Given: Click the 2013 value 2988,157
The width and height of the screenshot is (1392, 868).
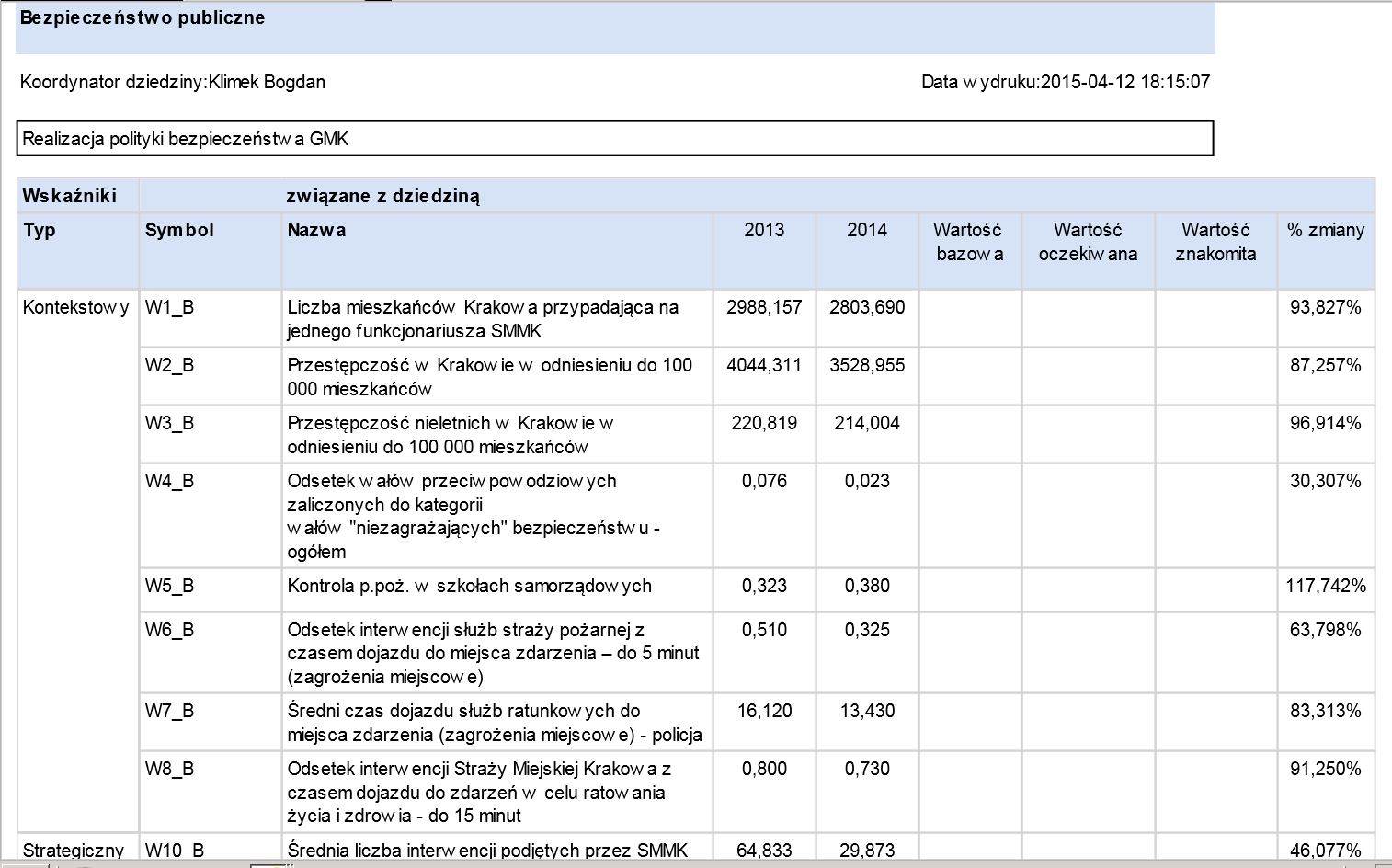Looking at the screenshot, I should tap(764, 307).
